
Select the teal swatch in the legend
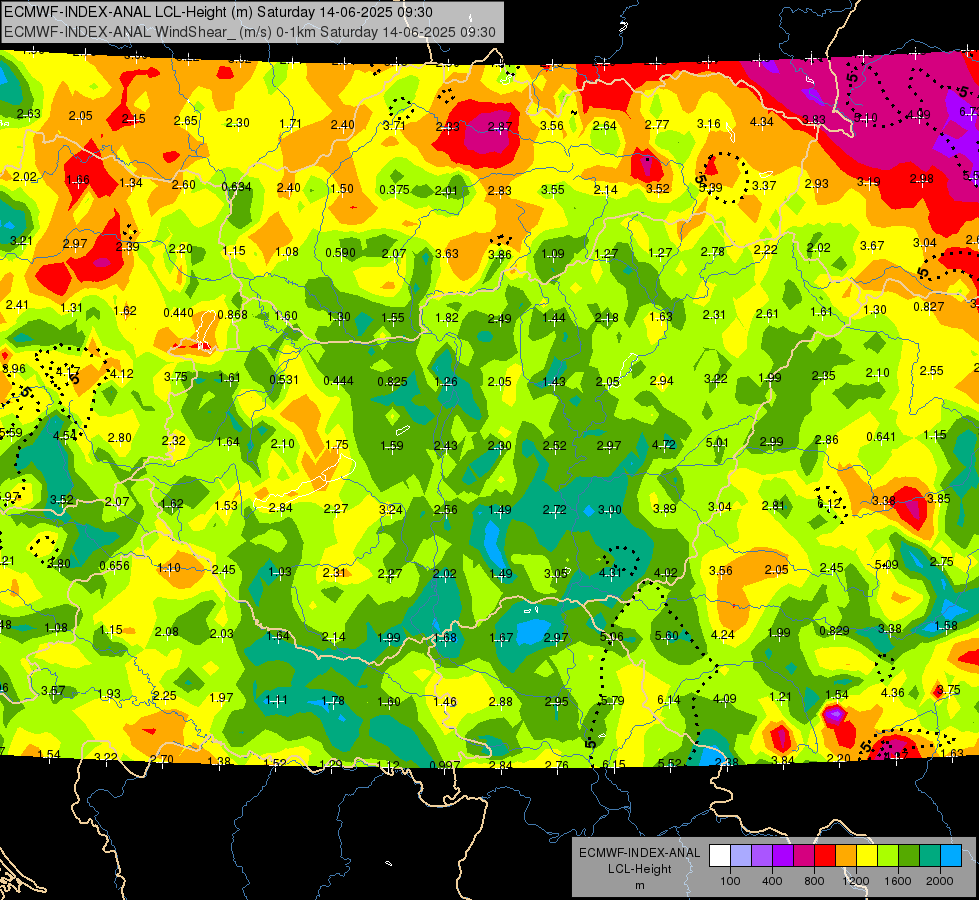pyautogui.click(x=930, y=856)
